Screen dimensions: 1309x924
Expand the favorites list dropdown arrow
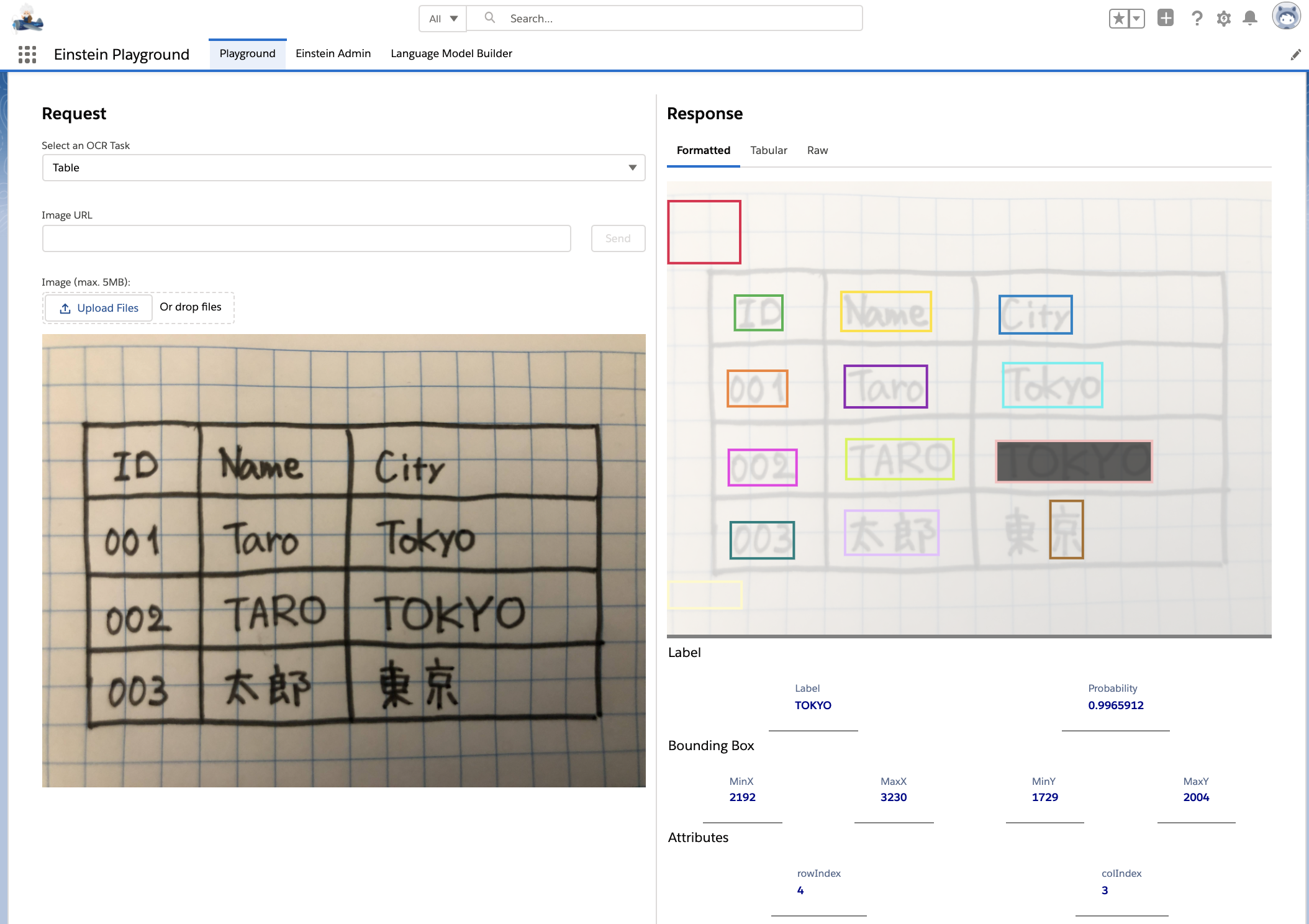point(1136,19)
